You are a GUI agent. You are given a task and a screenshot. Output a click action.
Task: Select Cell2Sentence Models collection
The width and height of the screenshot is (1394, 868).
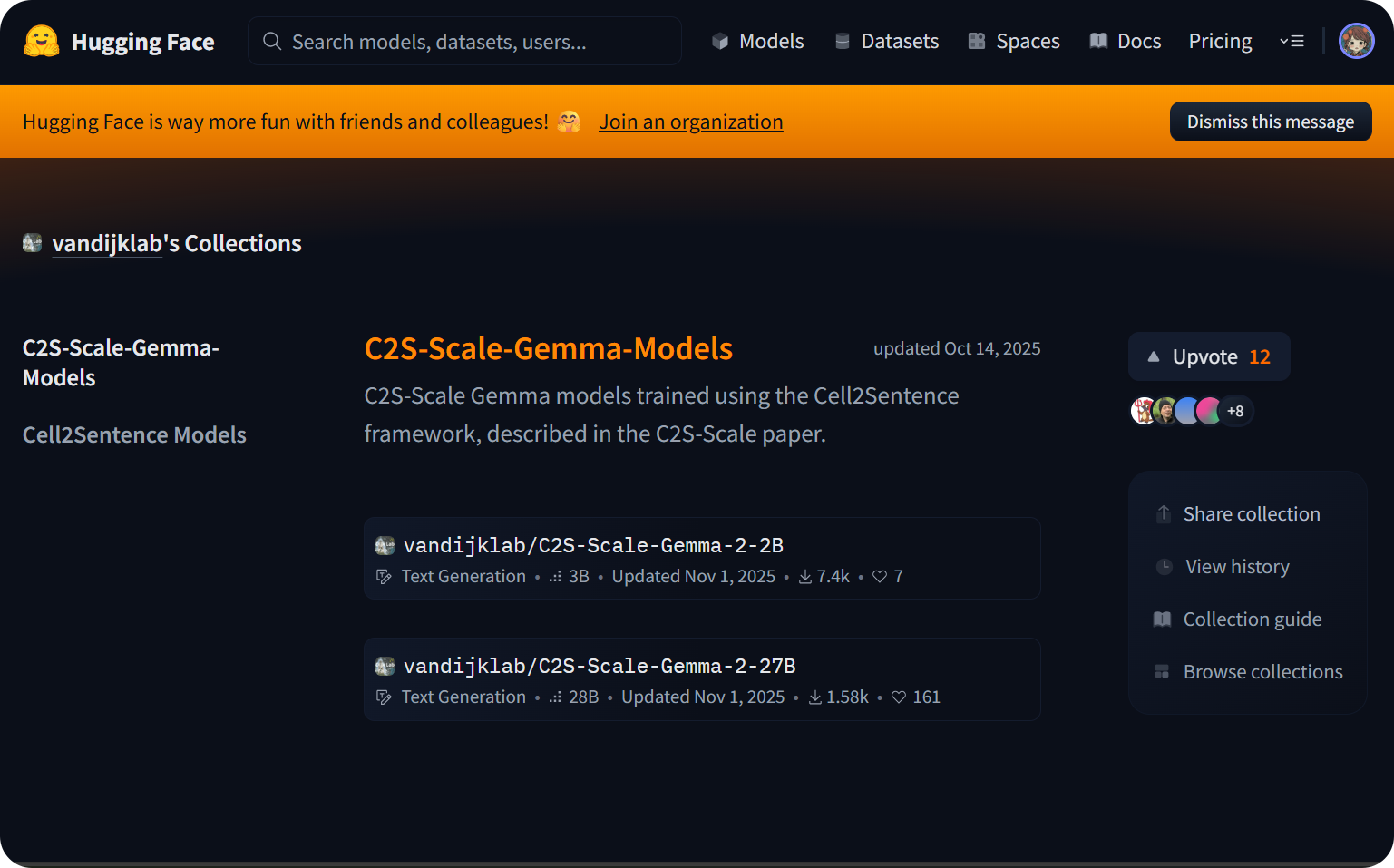coord(134,434)
